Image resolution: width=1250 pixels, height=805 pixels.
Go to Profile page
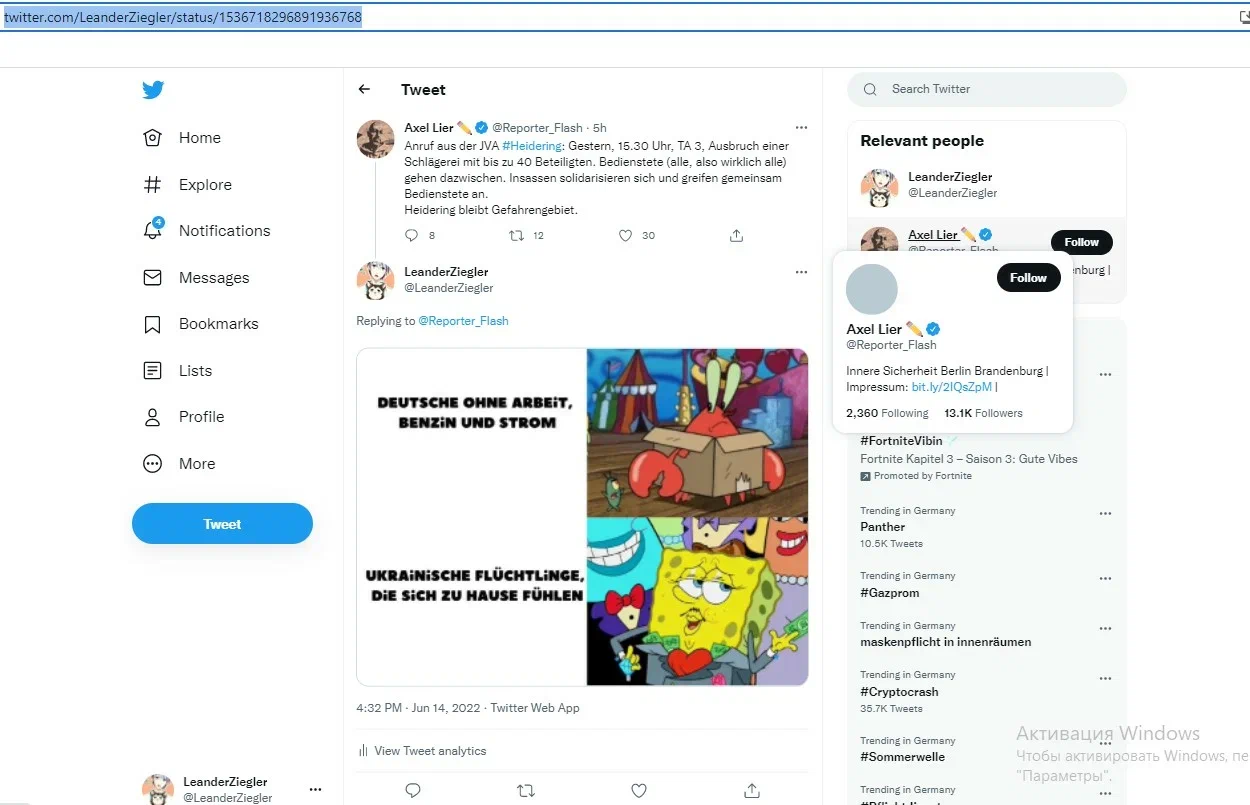pos(184,417)
